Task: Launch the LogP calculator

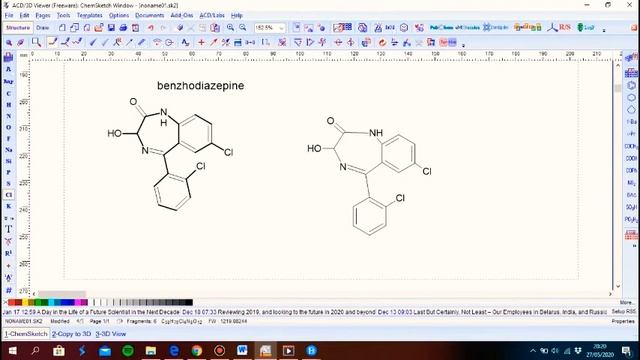Action: (x=586, y=28)
